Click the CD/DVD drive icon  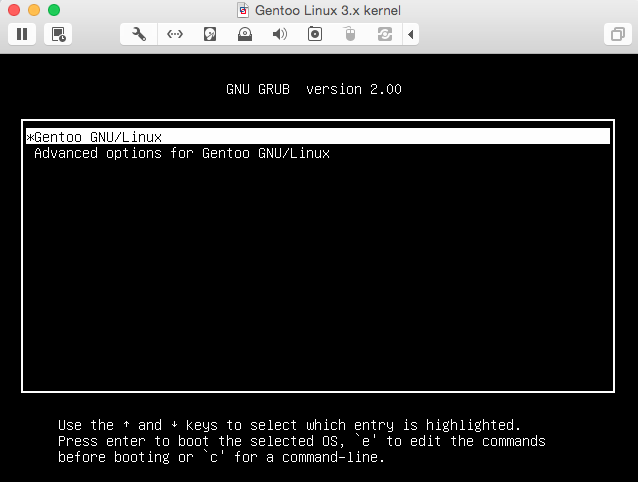point(245,34)
